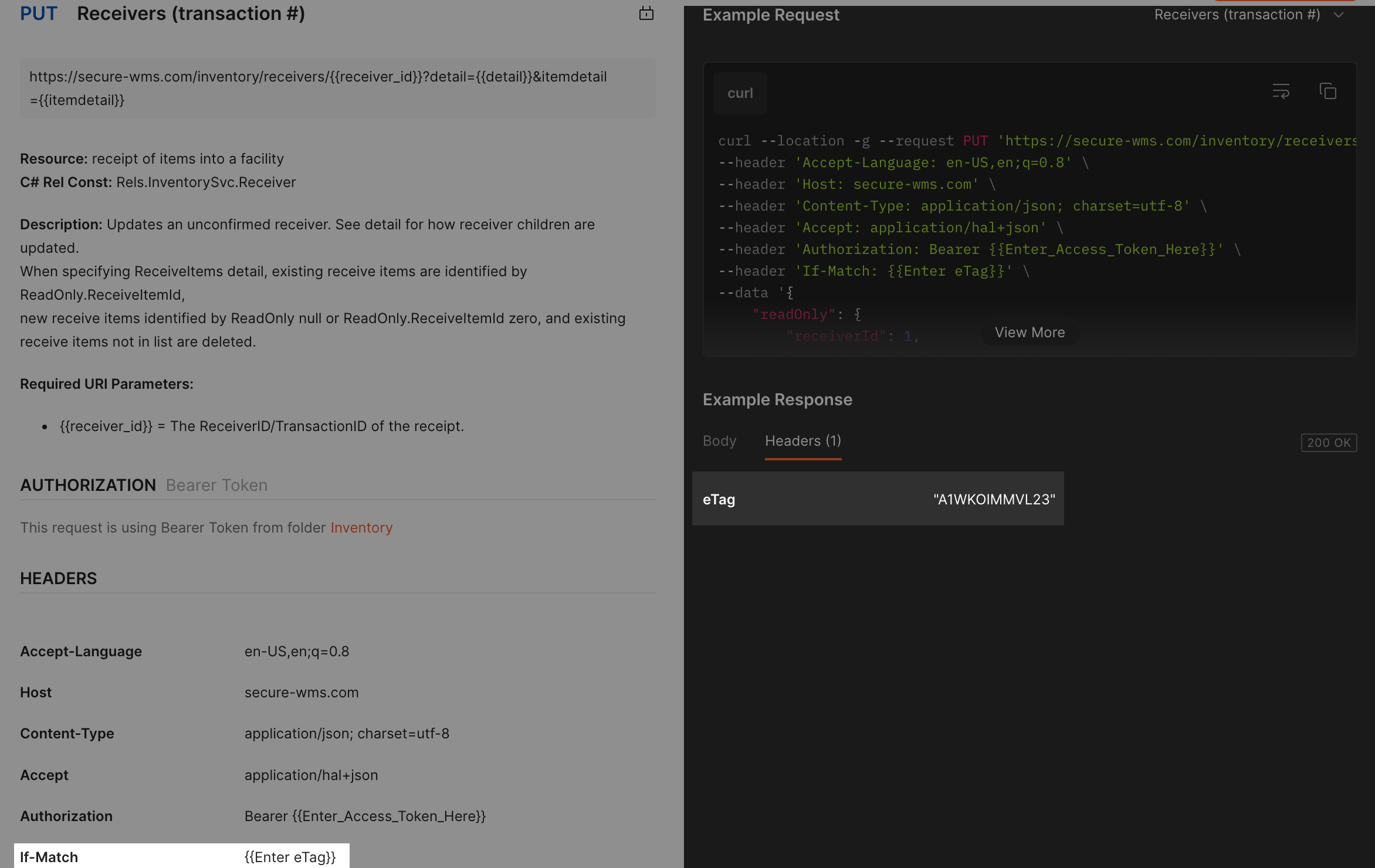Screen dimensions: 1375x868
Task: Click the Host header name
Action: point(36,693)
